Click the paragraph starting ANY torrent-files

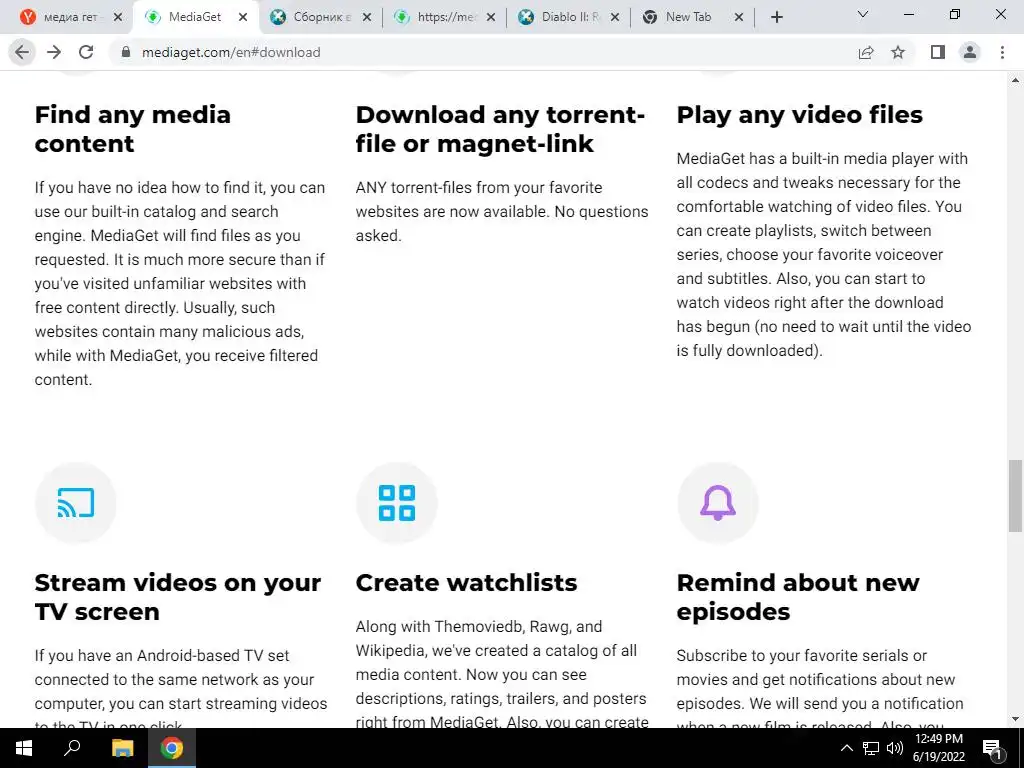[x=502, y=212]
